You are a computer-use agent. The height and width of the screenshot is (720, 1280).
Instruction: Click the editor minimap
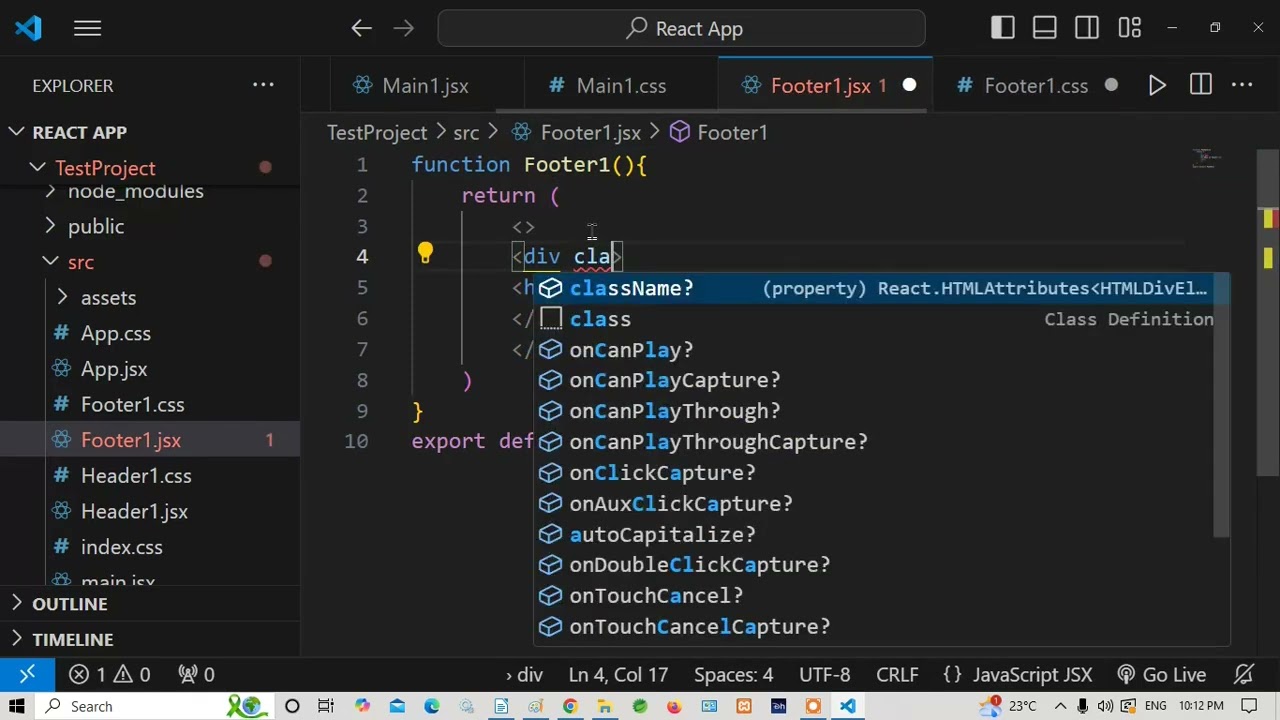tap(1207, 158)
